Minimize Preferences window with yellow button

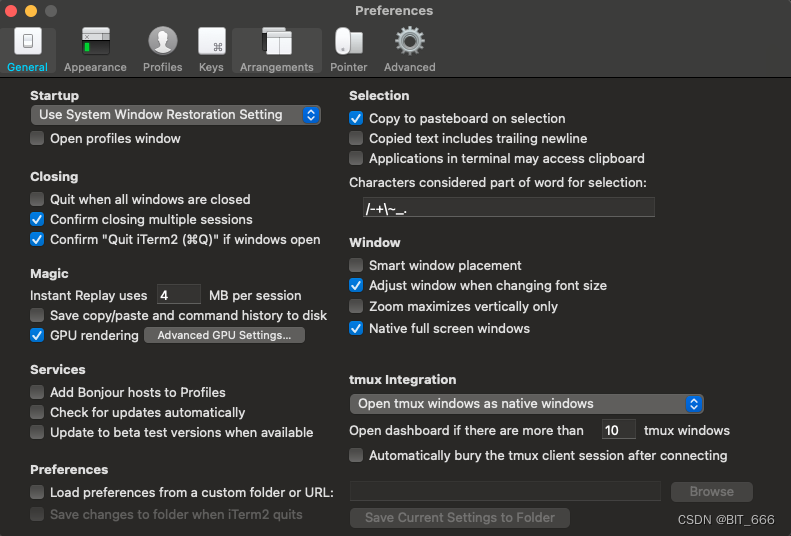click(x=31, y=11)
